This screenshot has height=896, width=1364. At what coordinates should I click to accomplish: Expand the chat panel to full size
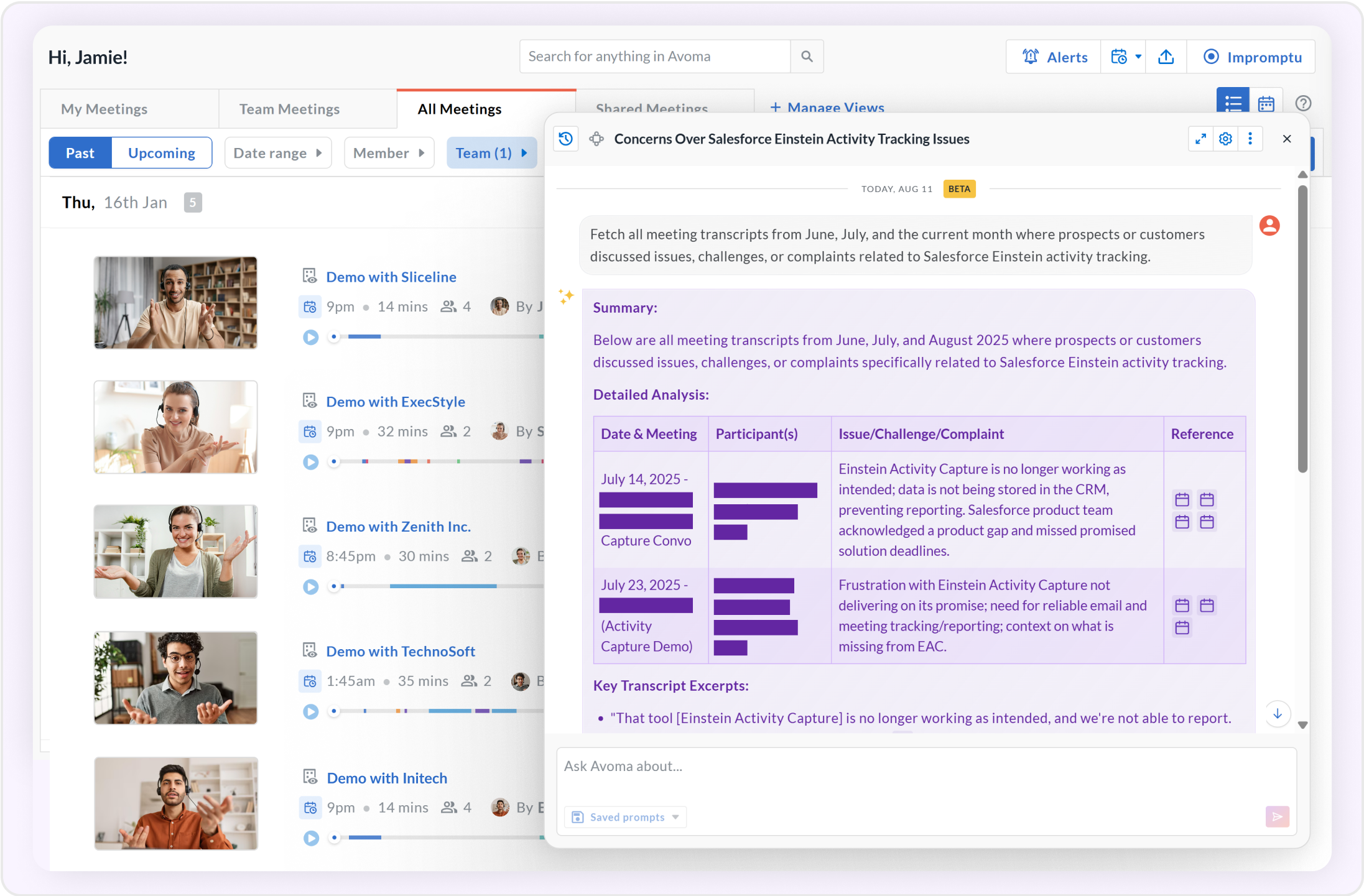click(1200, 139)
